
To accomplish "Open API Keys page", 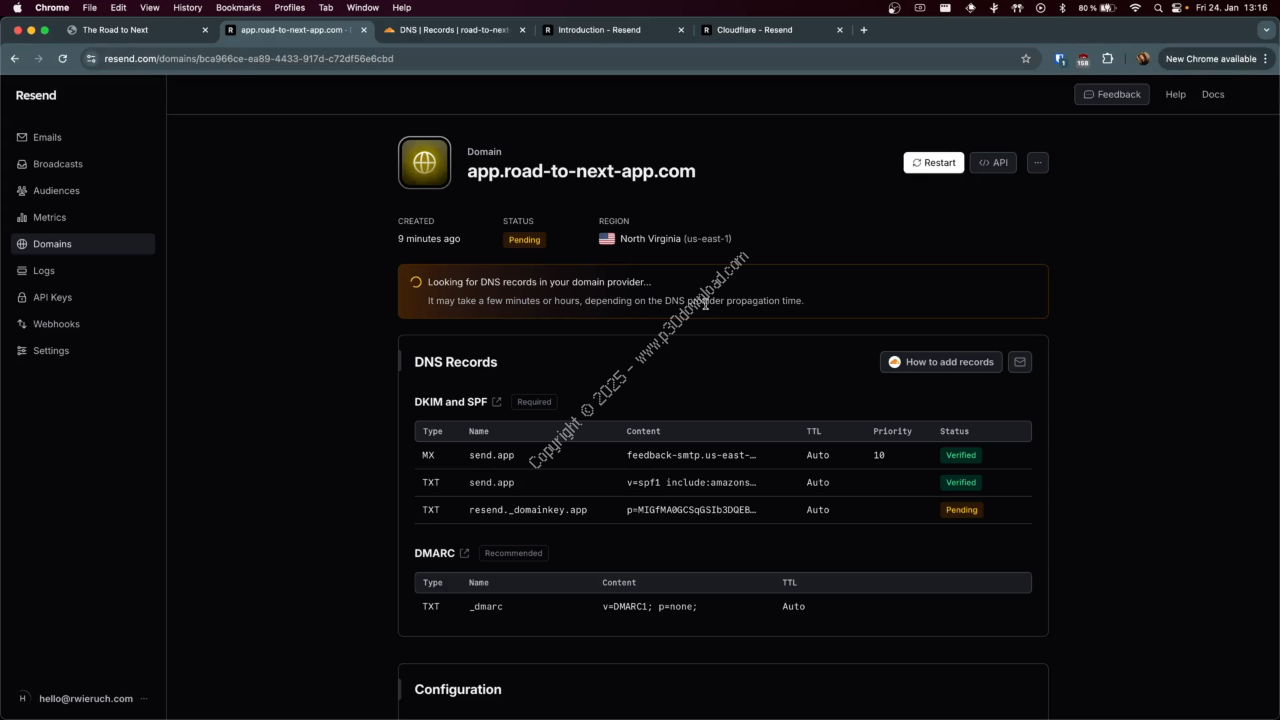I will tap(83, 297).
